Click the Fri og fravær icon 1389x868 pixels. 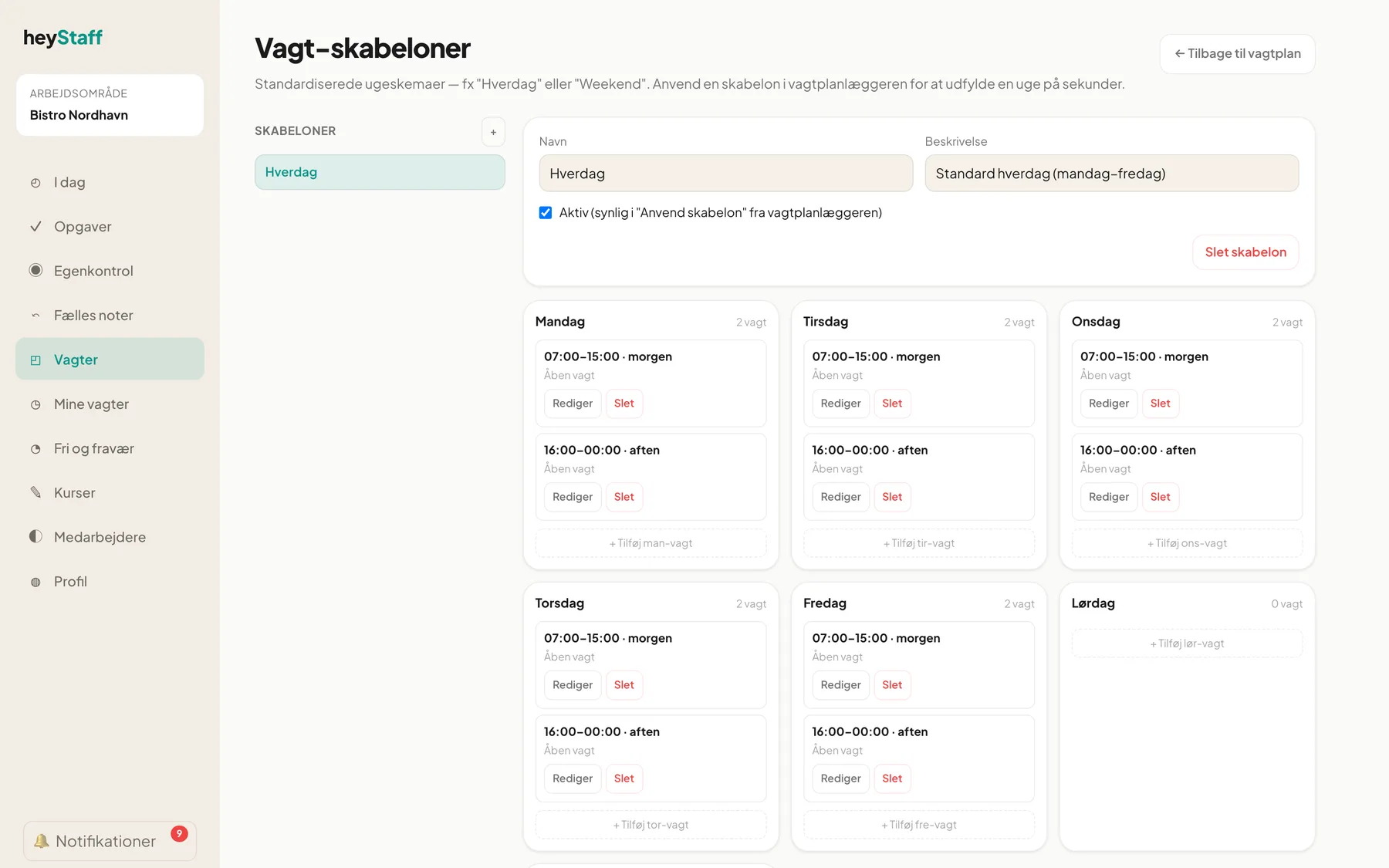click(35, 448)
